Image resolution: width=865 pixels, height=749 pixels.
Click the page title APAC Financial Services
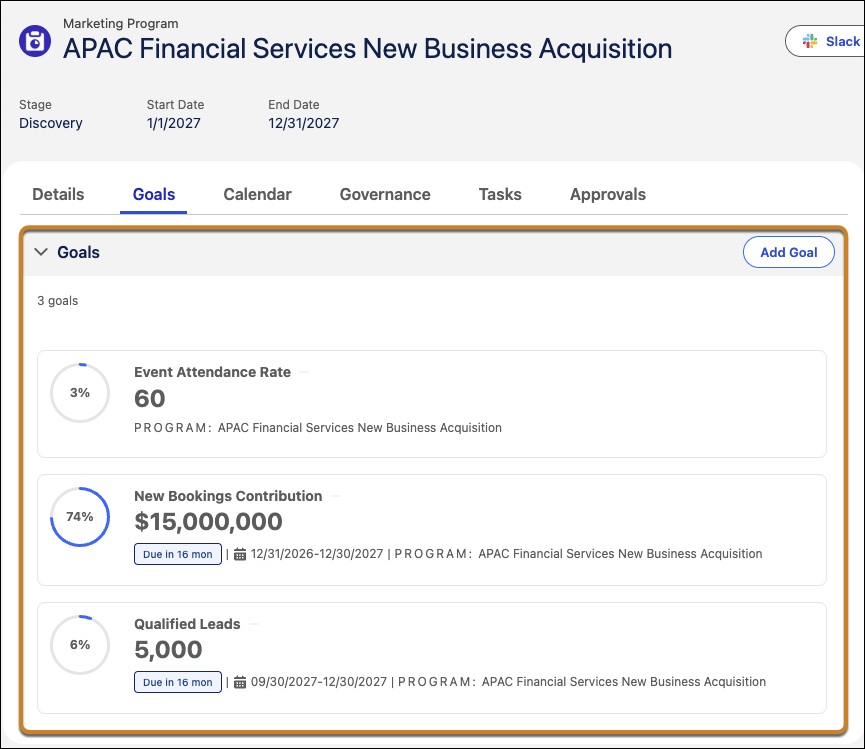367,49
